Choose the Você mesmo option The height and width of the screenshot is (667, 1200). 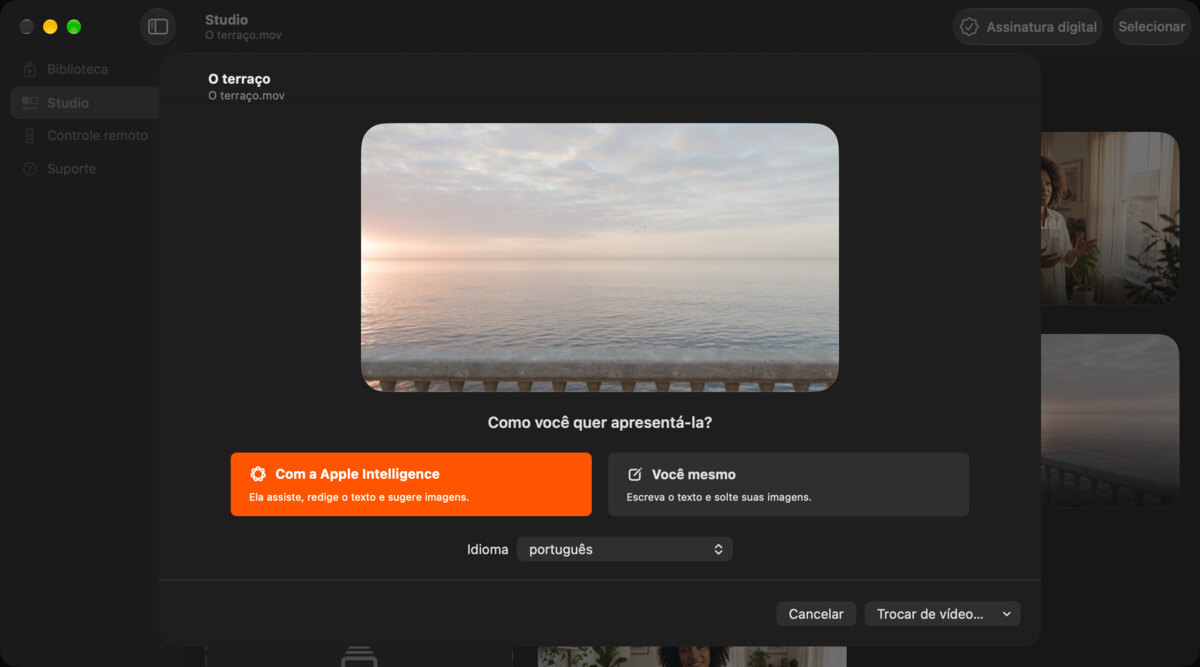(x=788, y=484)
